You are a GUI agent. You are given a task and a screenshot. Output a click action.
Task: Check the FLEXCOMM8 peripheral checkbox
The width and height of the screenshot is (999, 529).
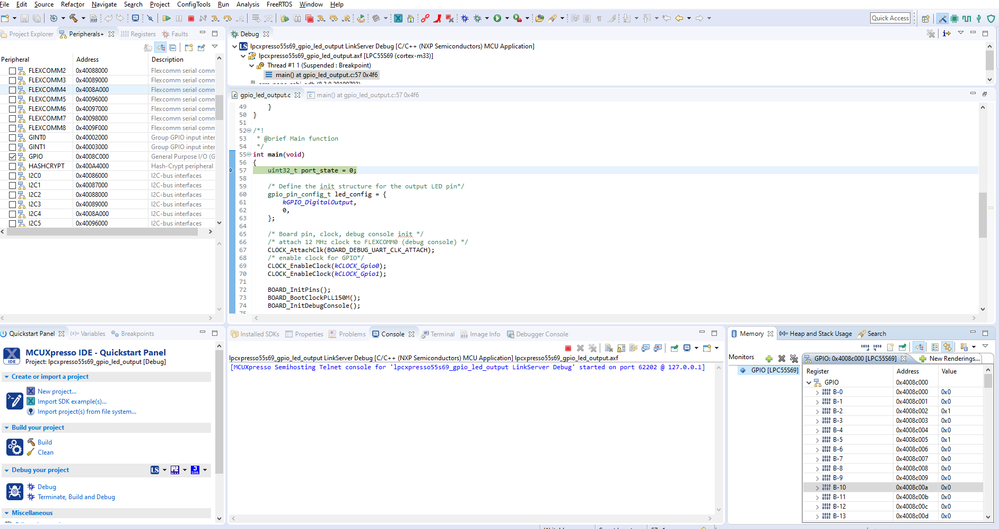(12, 127)
